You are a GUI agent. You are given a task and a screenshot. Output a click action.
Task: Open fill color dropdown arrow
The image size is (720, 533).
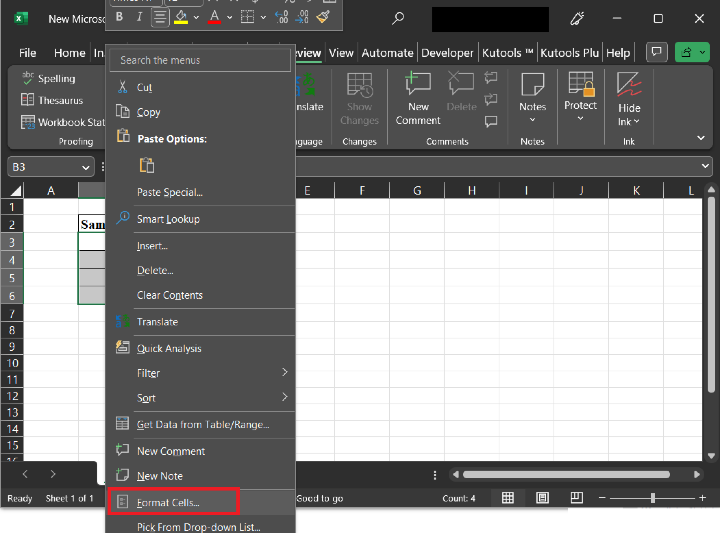pos(197,18)
